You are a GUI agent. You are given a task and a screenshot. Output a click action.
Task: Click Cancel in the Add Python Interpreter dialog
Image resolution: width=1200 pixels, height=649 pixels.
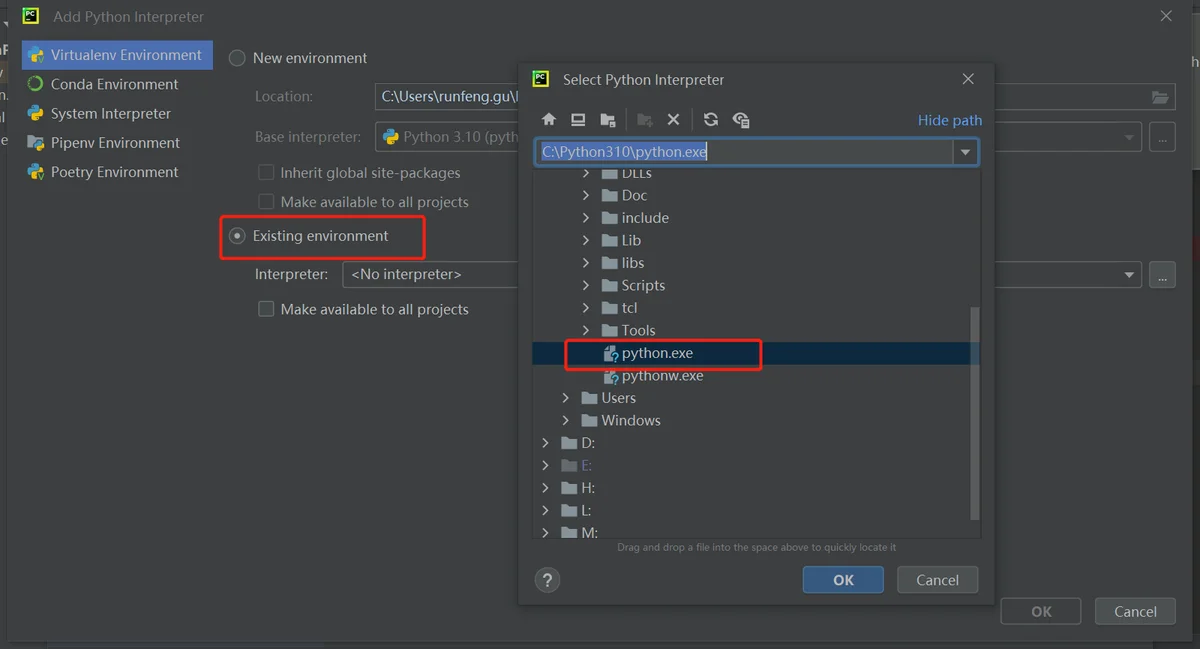(1135, 612)
